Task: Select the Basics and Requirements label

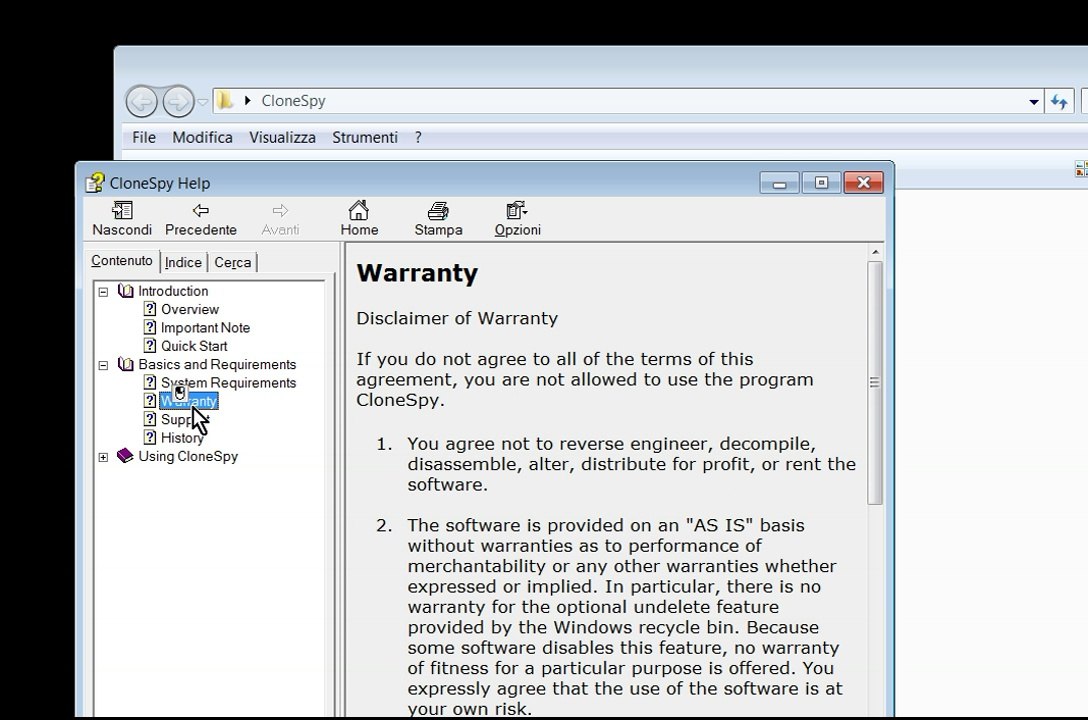Action: coord(217,365)
